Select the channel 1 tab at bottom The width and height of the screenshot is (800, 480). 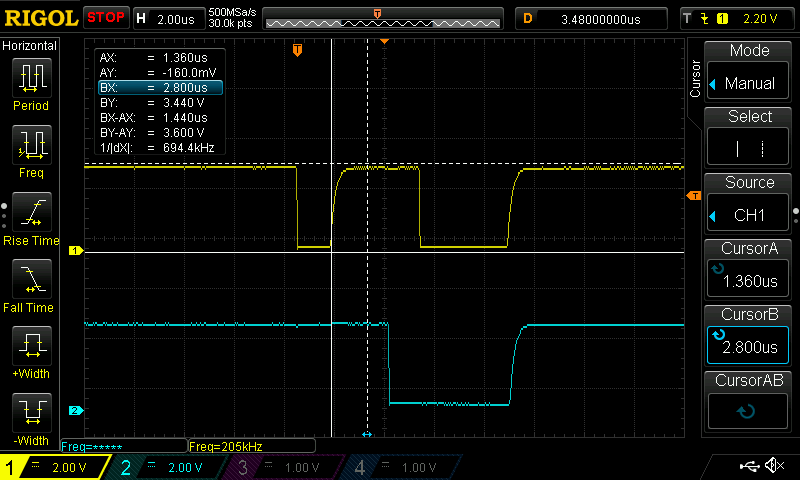pyautogui.click(x=54, y=467)
